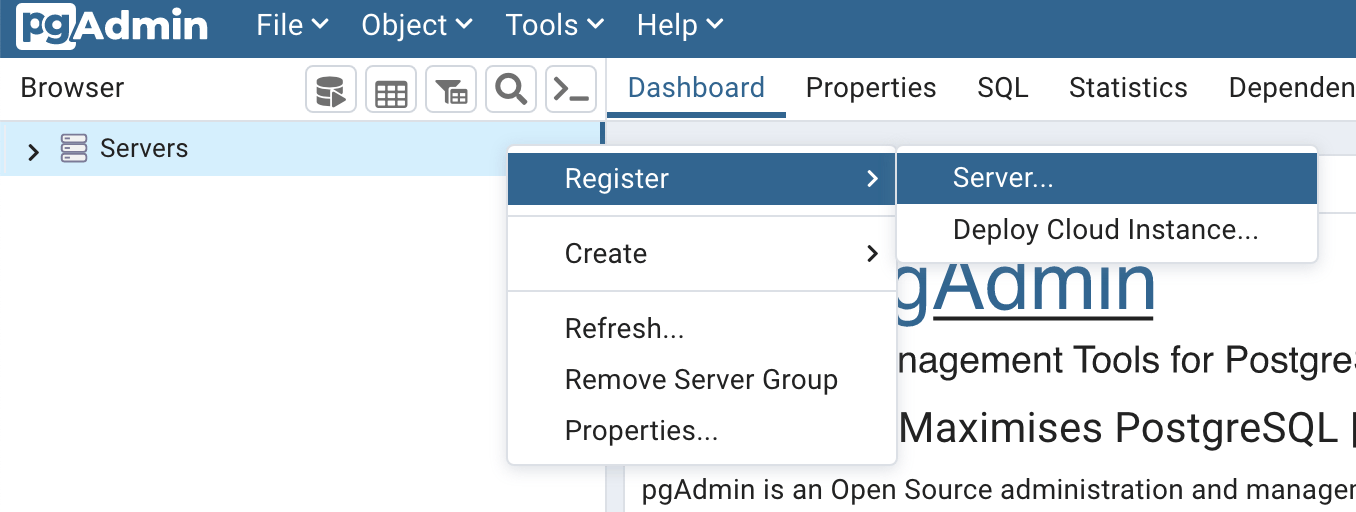1356x512 pixels.
Task: Switch to the SQL tab
Action: click(x=1003, y=88)
